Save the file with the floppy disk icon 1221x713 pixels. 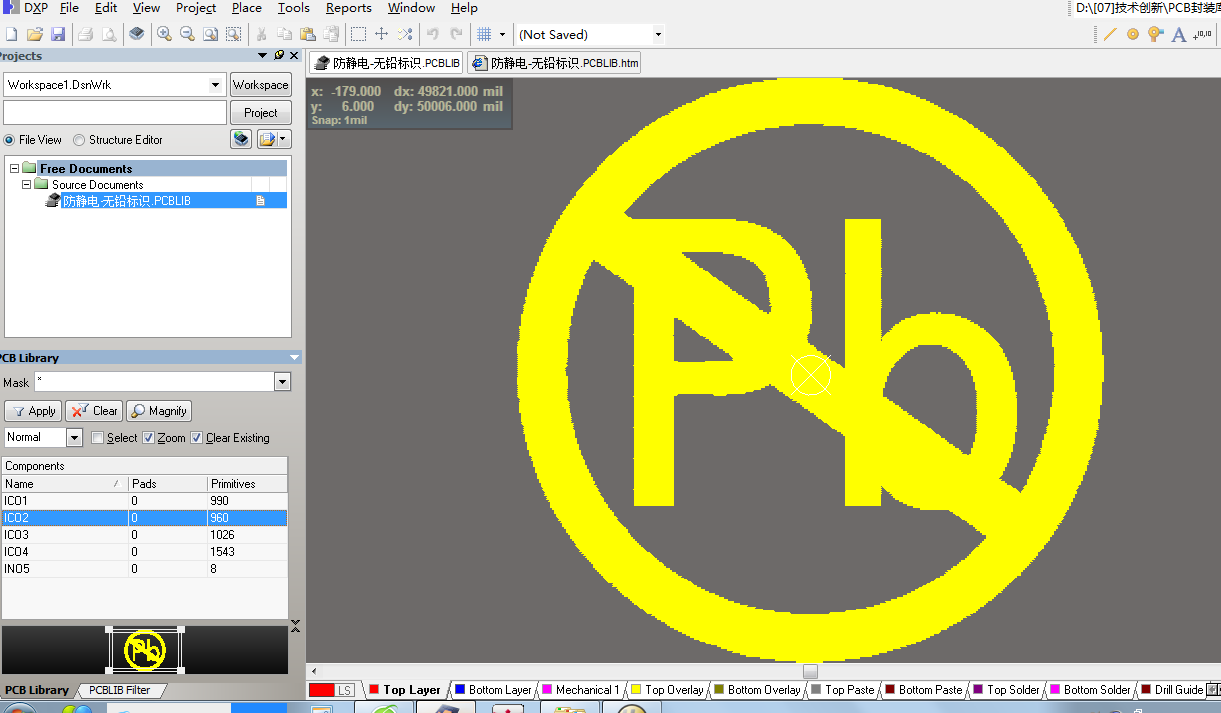tap(58, 34)
